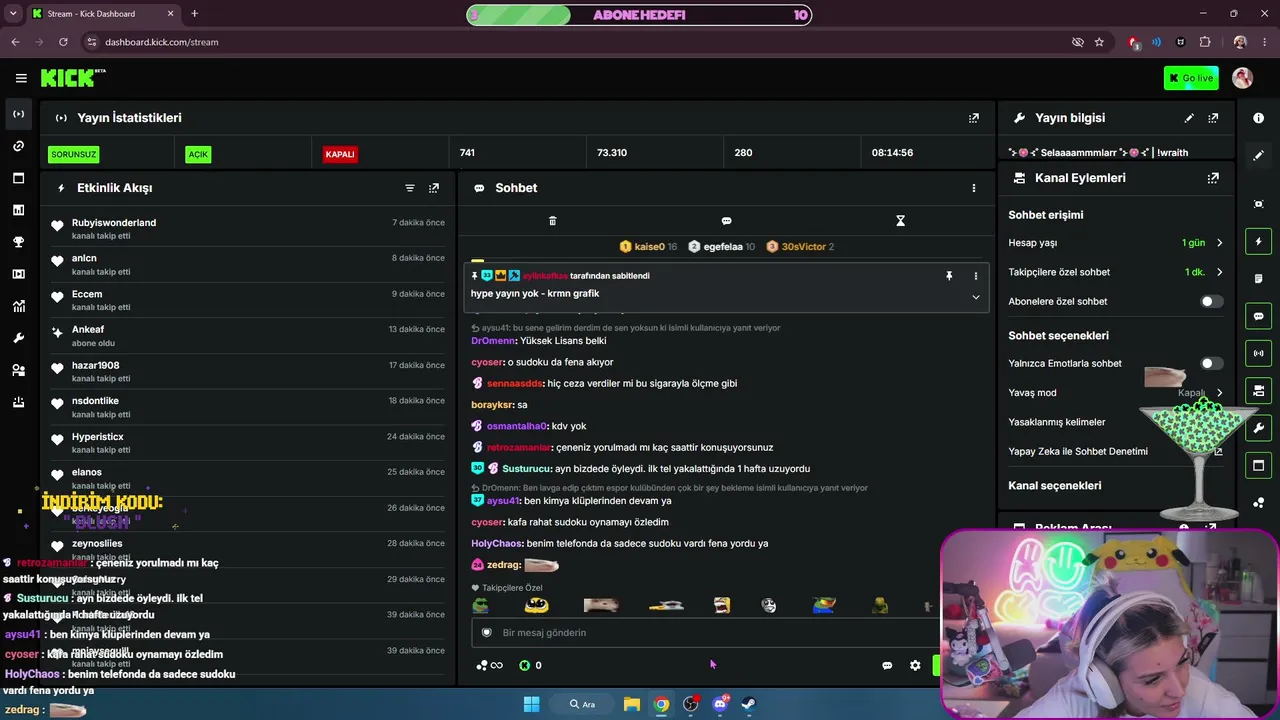
Task: Open the growth analytics icon in left sidebar
Action: [x=18, y=306]
